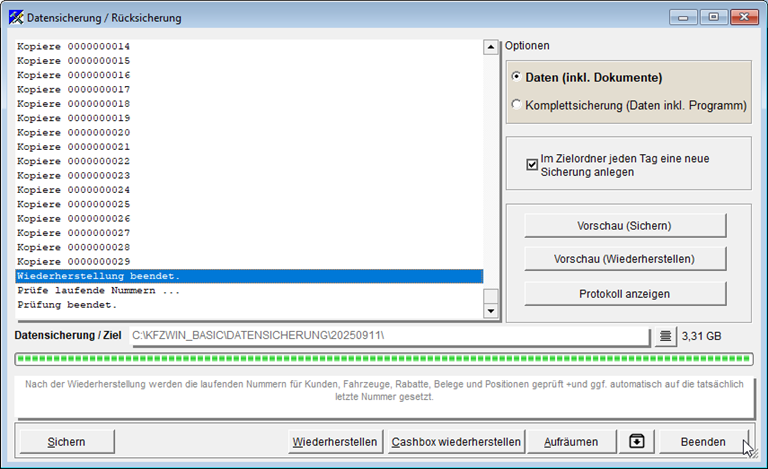Select log line 'Kopiere 0000000015'
This screenshot has width=768, height=469.
pyautogui.click(x=249, y=61)
